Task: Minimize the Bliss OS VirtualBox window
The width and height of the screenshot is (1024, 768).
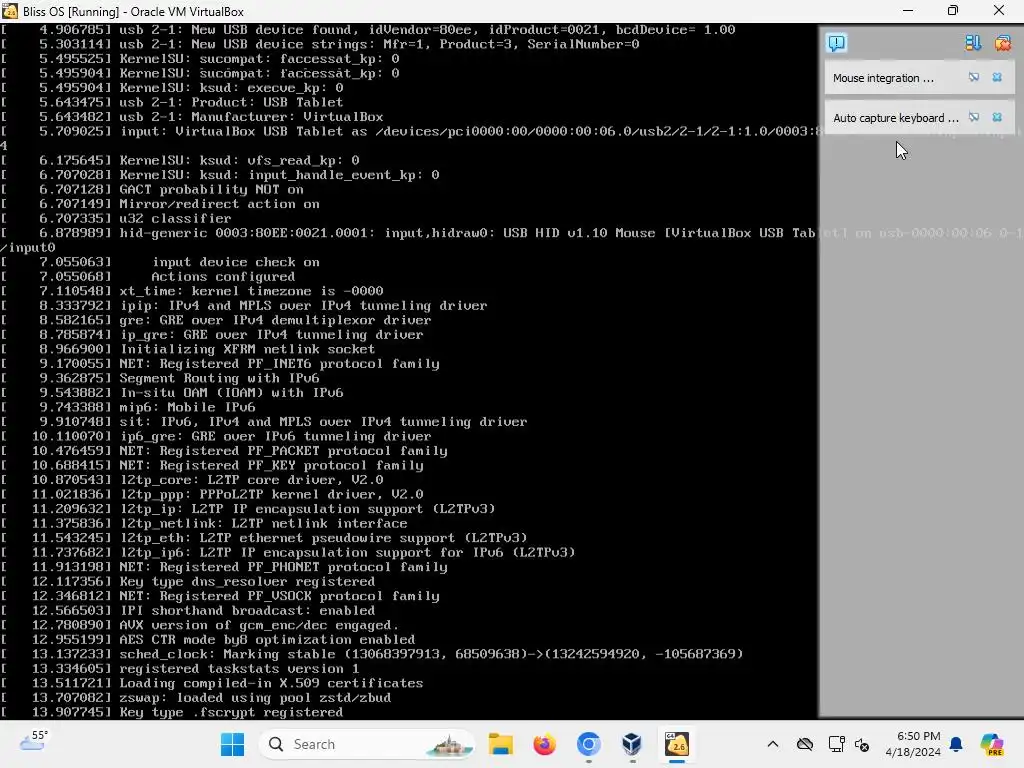Action: [908, 10]
